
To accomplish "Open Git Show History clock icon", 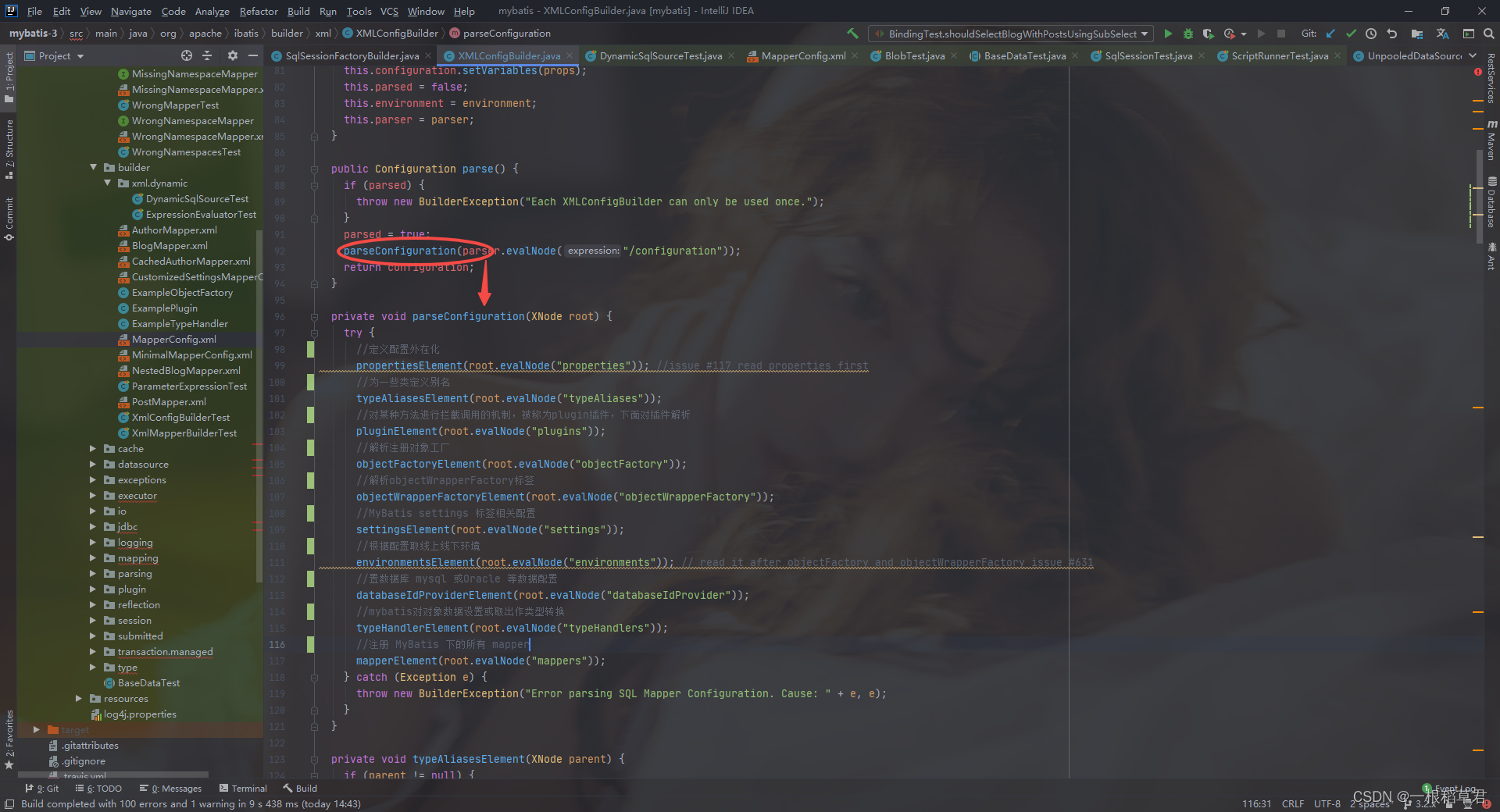I will coord(1371,34).
